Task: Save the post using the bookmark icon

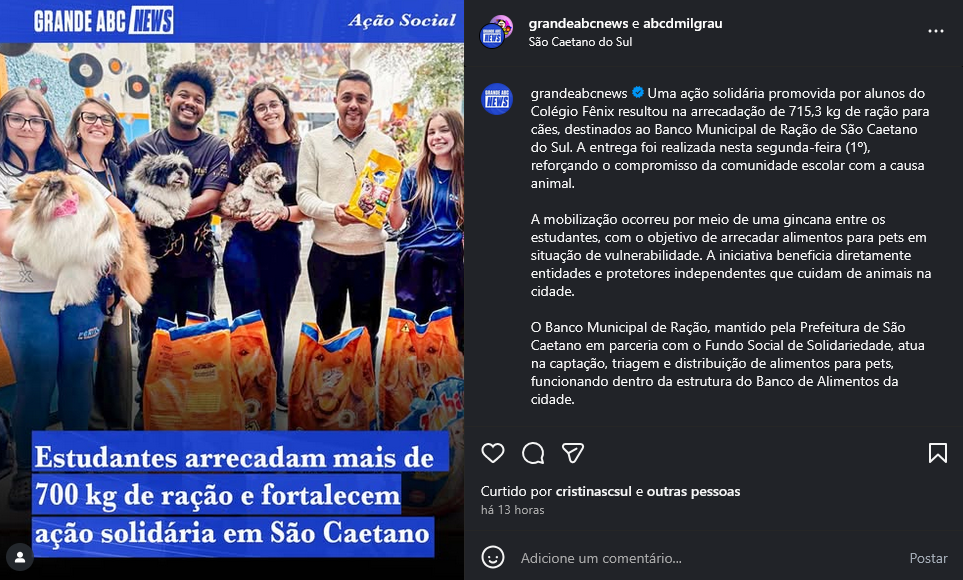Action: tap(937, 453)
